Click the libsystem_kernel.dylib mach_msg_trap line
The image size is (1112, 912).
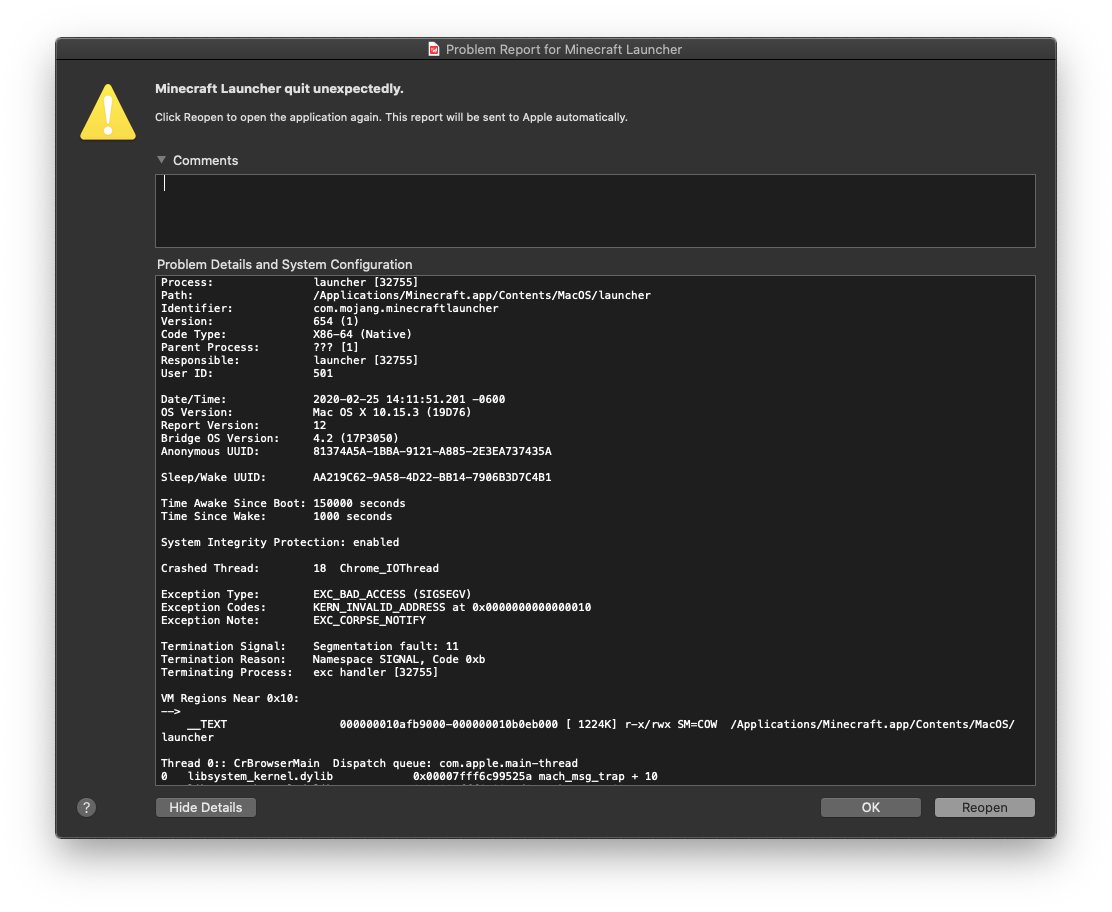pos(409,777)
